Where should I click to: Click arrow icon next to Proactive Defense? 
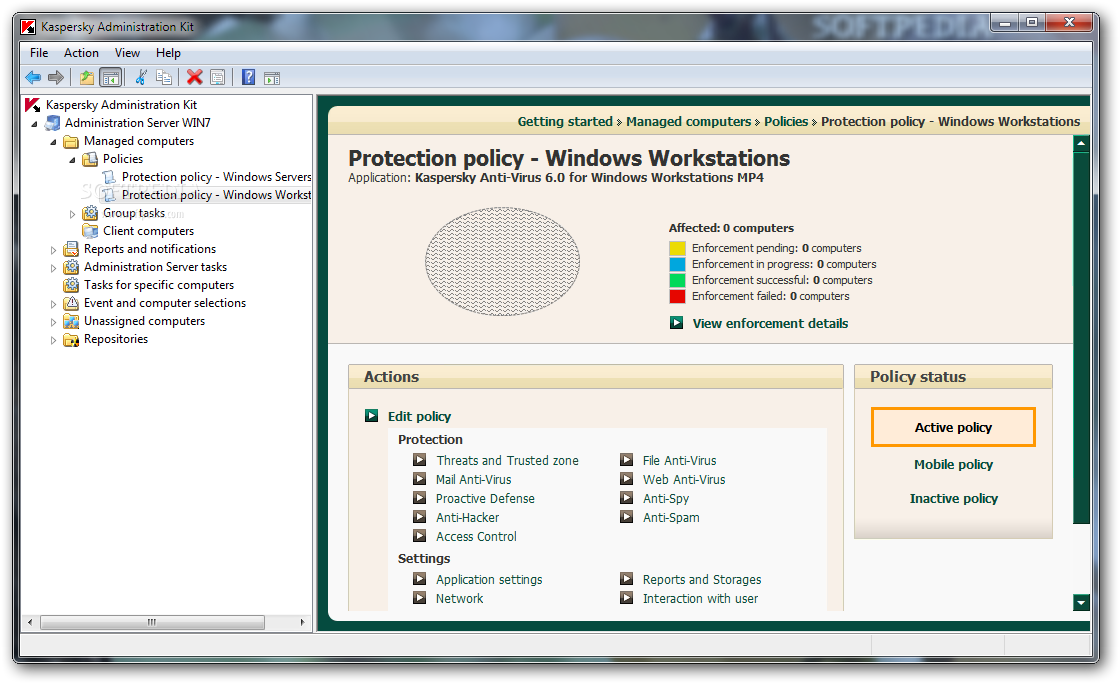[420, 498]
